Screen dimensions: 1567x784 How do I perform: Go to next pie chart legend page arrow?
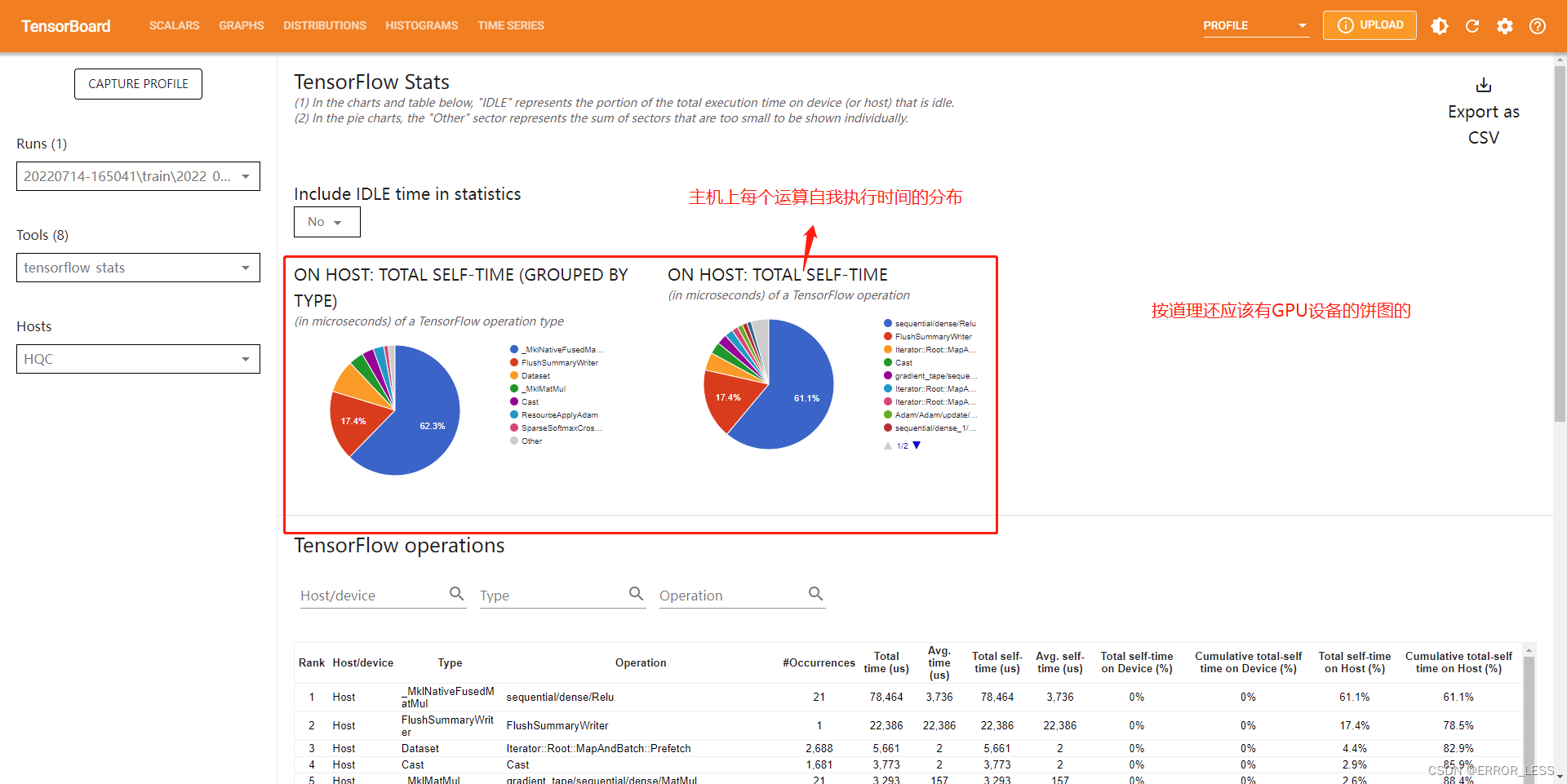tap(917, 445)
